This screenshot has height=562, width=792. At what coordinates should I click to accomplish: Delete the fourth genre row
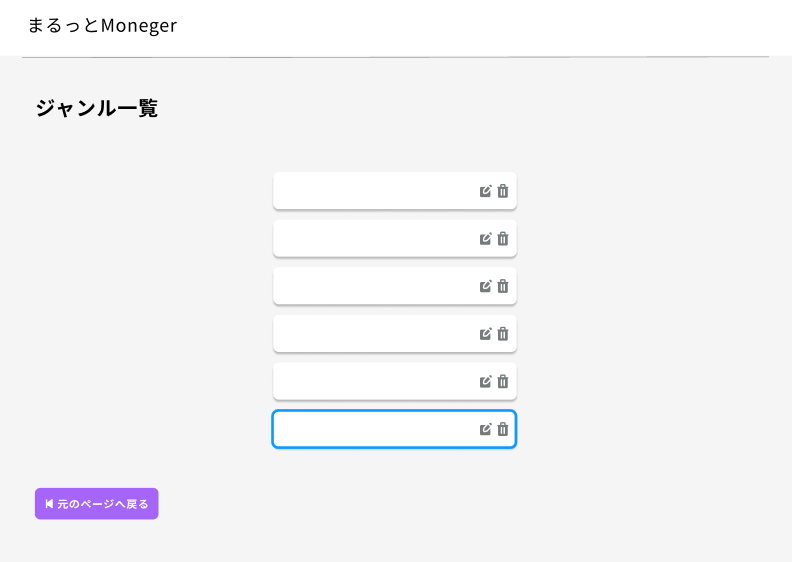point(503,334)
